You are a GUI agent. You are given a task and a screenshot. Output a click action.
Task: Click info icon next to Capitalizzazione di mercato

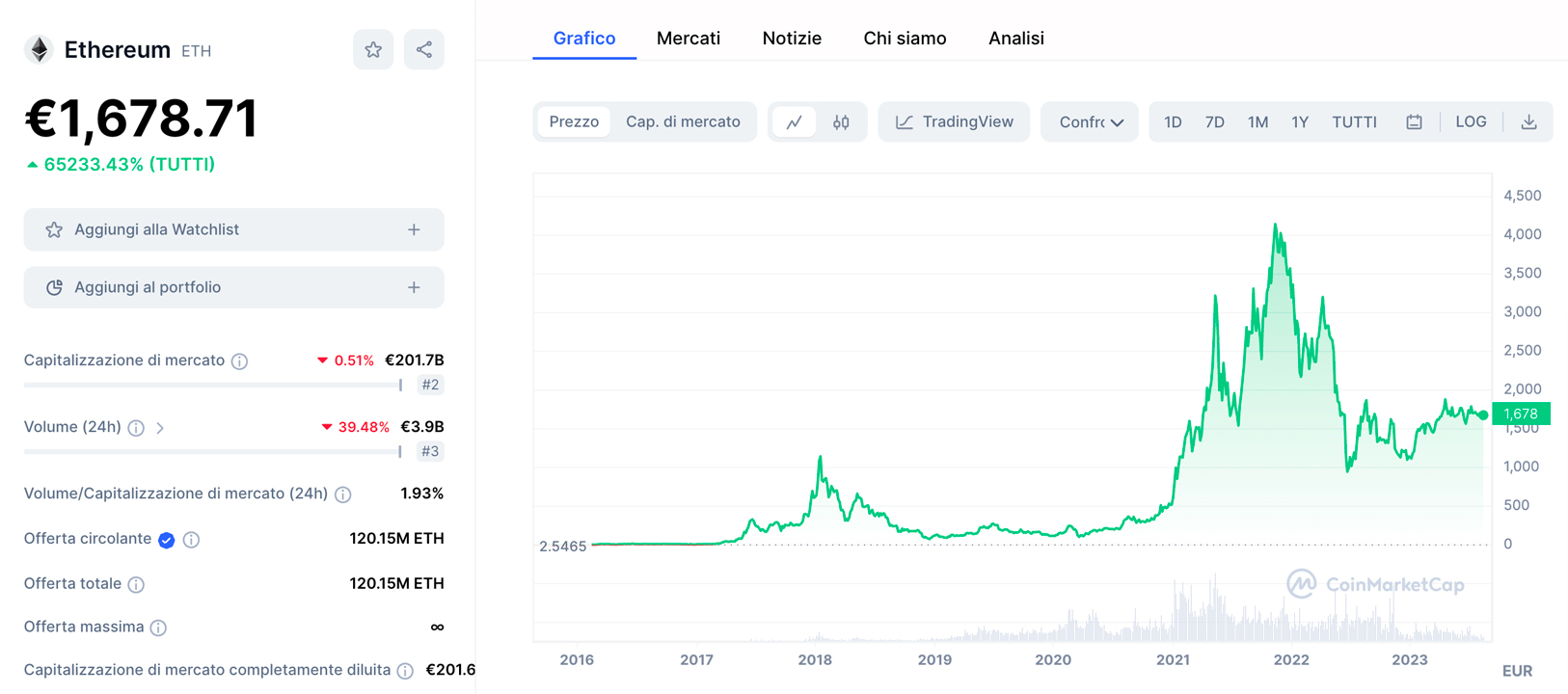click(x=240, y=361)
